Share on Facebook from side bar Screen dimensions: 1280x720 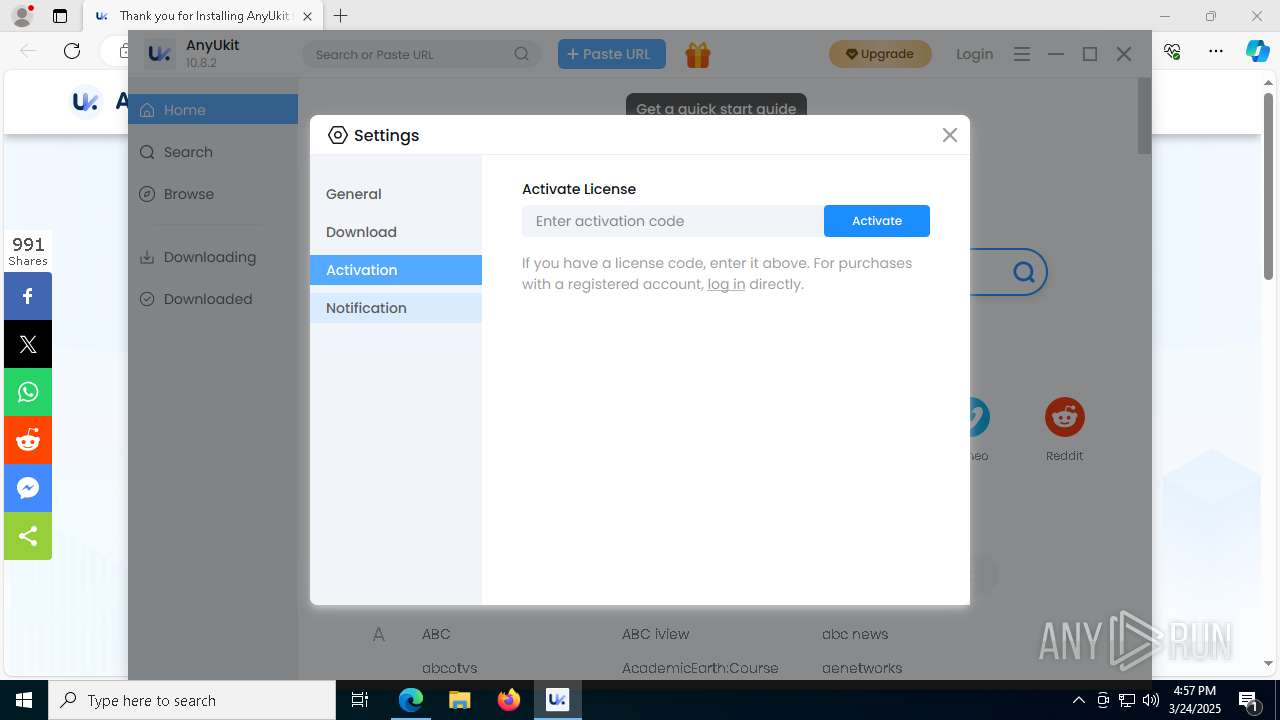pos(28,296)
